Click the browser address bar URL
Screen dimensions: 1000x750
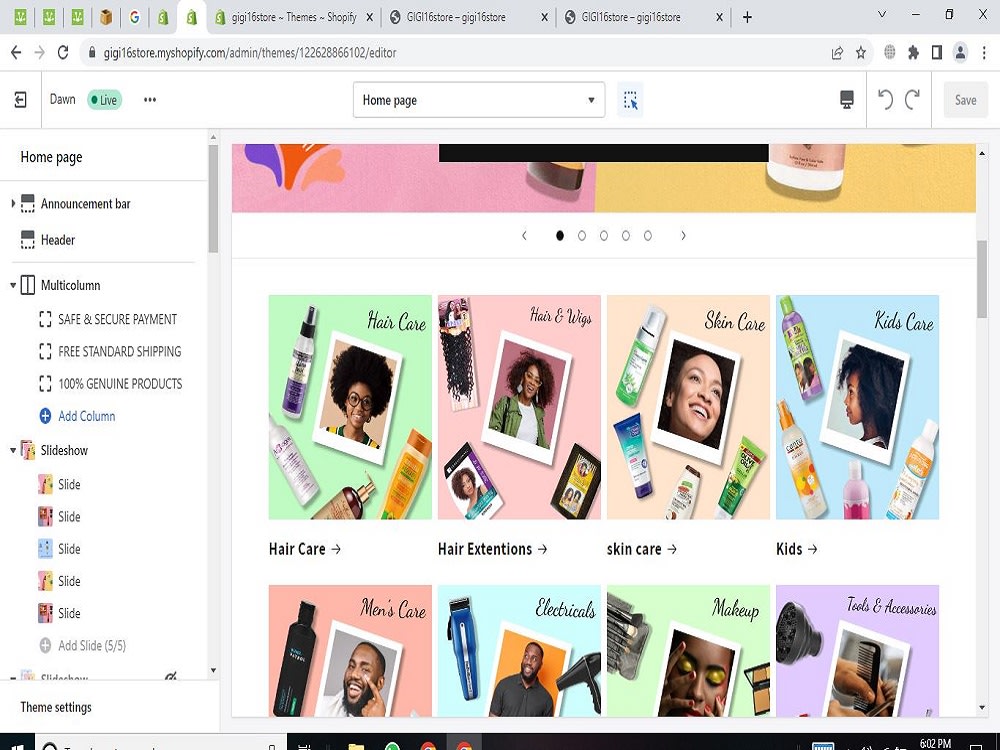click(250, 53)
